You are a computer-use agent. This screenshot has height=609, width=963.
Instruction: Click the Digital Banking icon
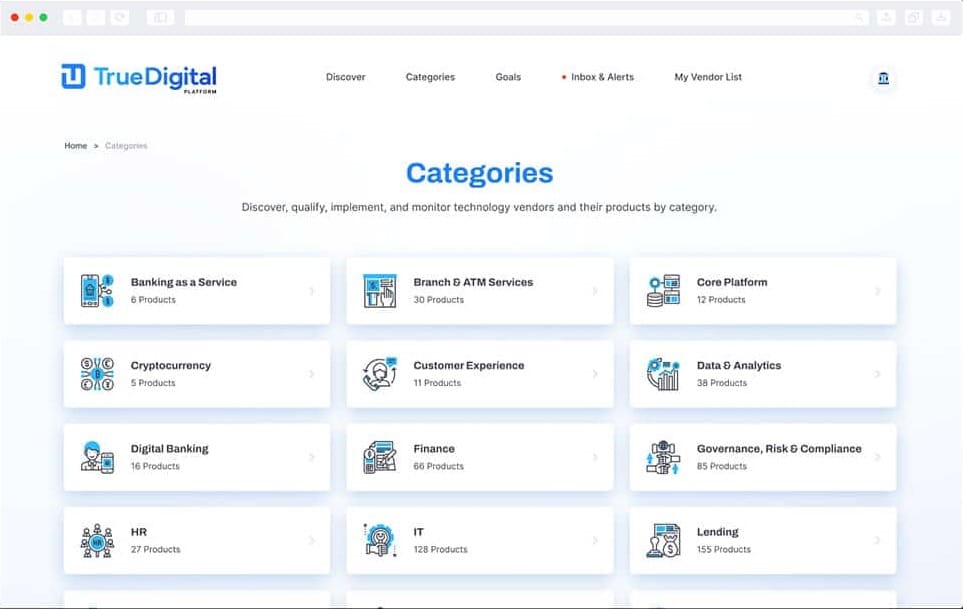click(x=97, y=457)
